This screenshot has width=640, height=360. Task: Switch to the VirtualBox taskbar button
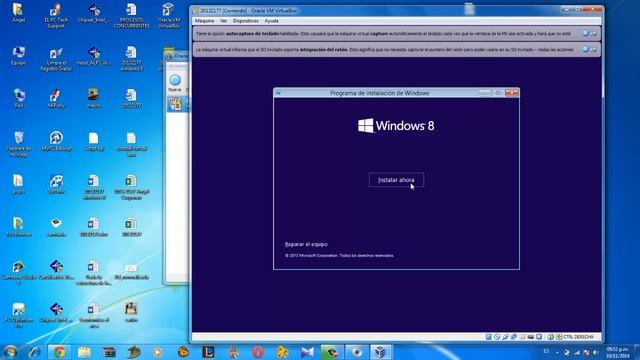click(380, 352)
